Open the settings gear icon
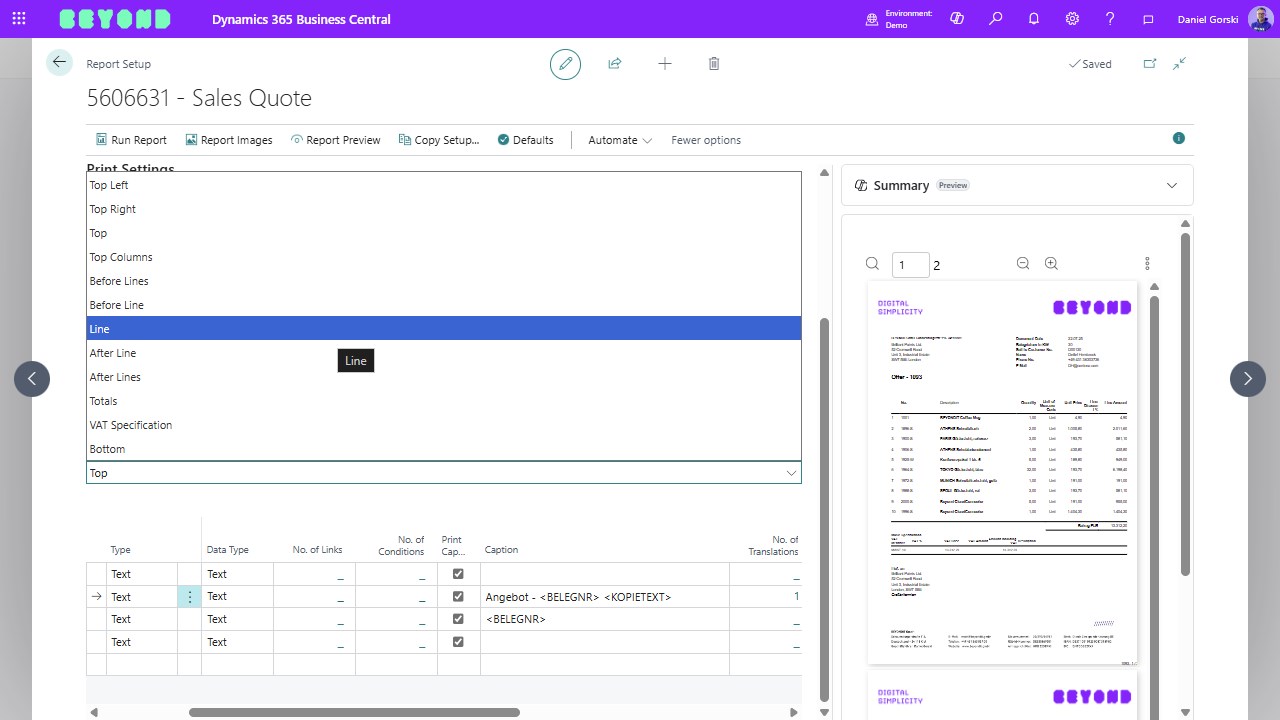The image size is (1280, 720). pyautogui.click(x=1072, y=19)
